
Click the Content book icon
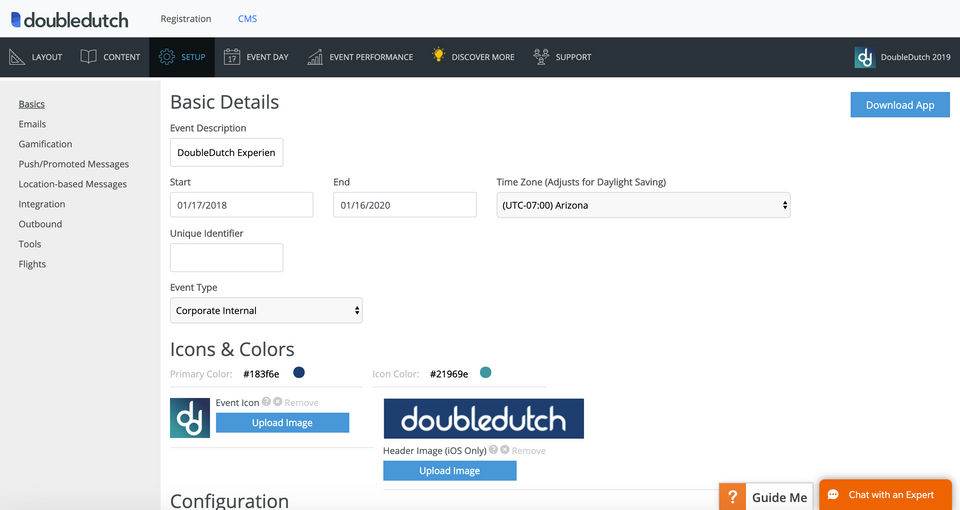pos(88,57)
